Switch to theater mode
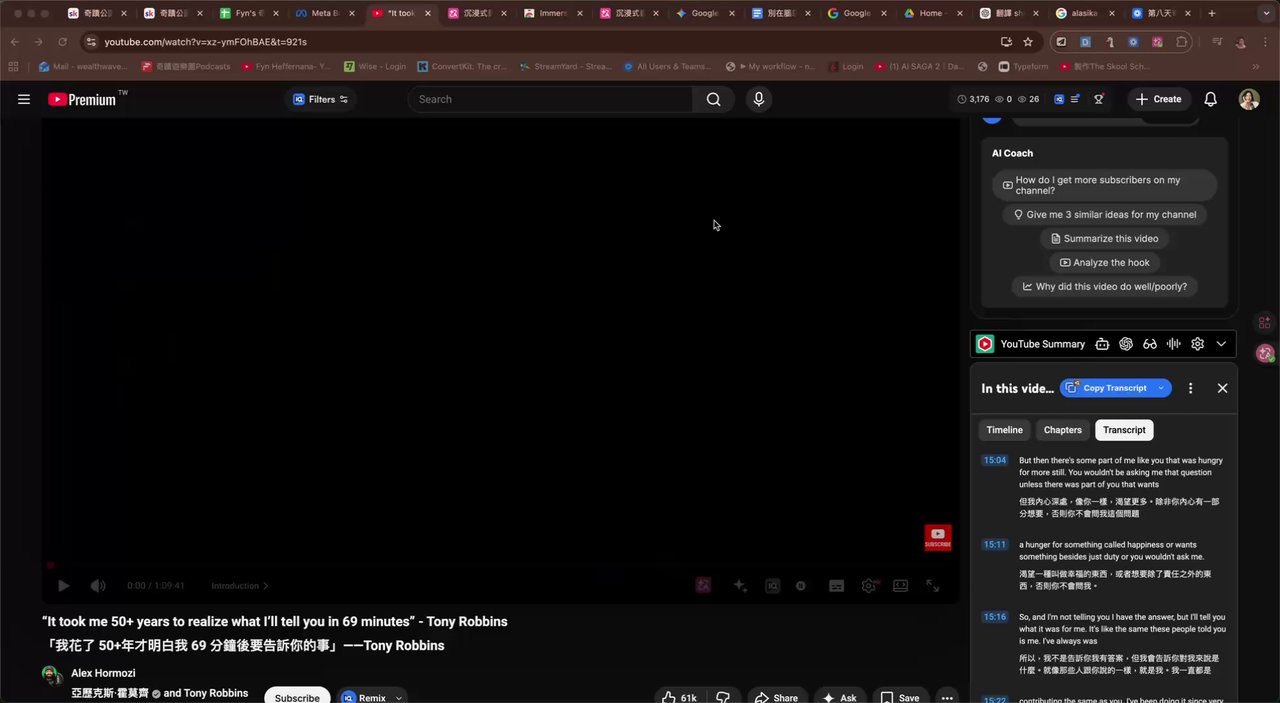This screenshot has height=703, width=1280. coord(900,586)
